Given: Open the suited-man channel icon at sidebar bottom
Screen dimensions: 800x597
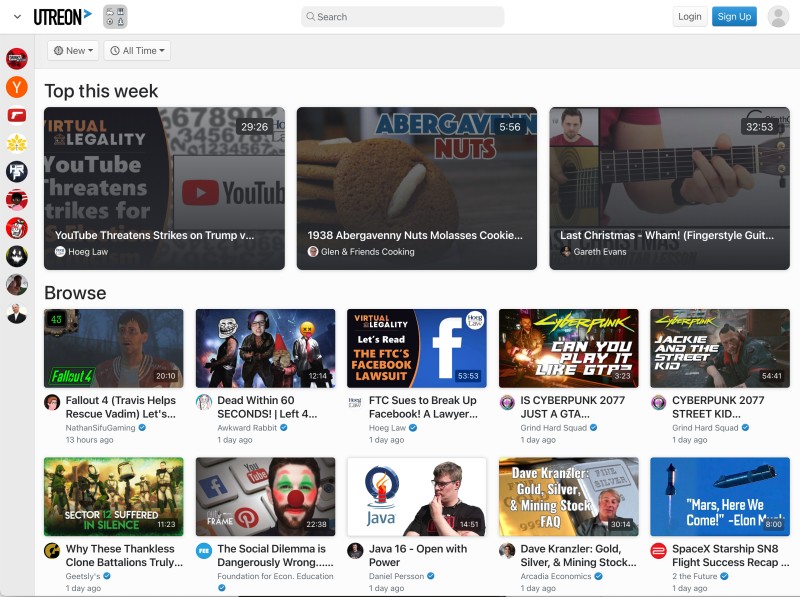Looking at the screenshot, I should coord(17,313).
